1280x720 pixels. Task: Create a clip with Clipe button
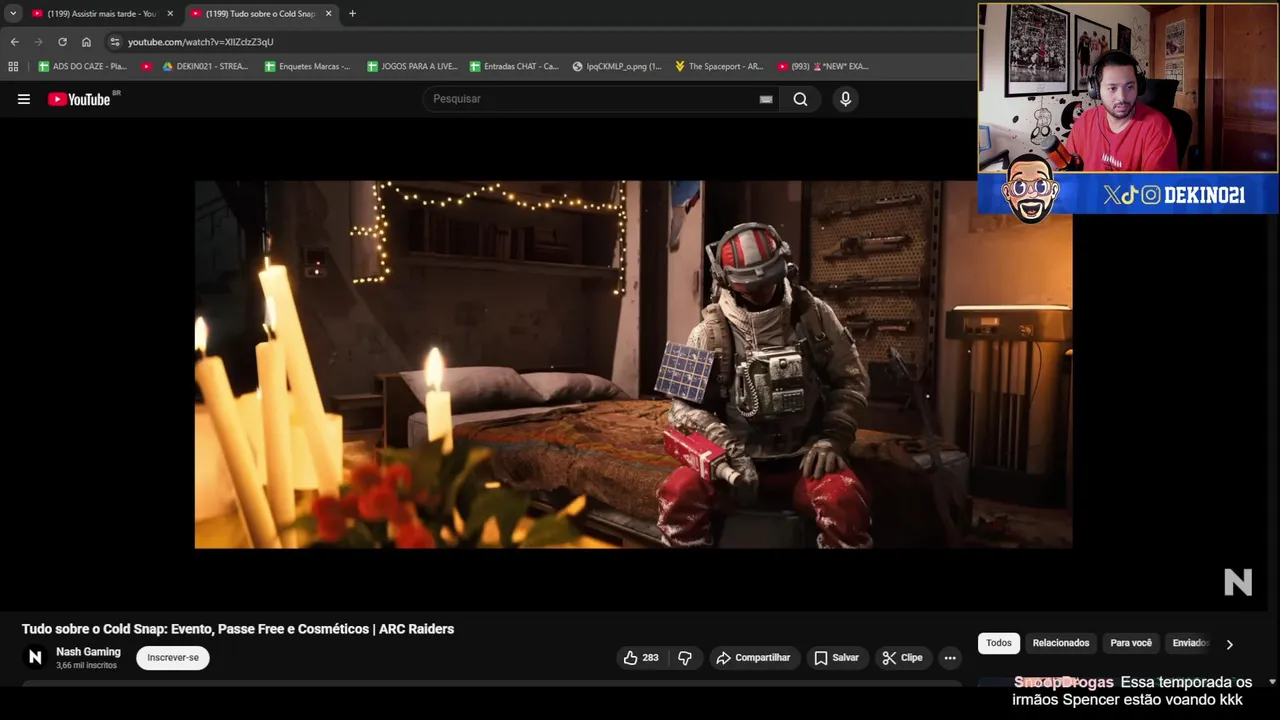click(x=902, y=658)
